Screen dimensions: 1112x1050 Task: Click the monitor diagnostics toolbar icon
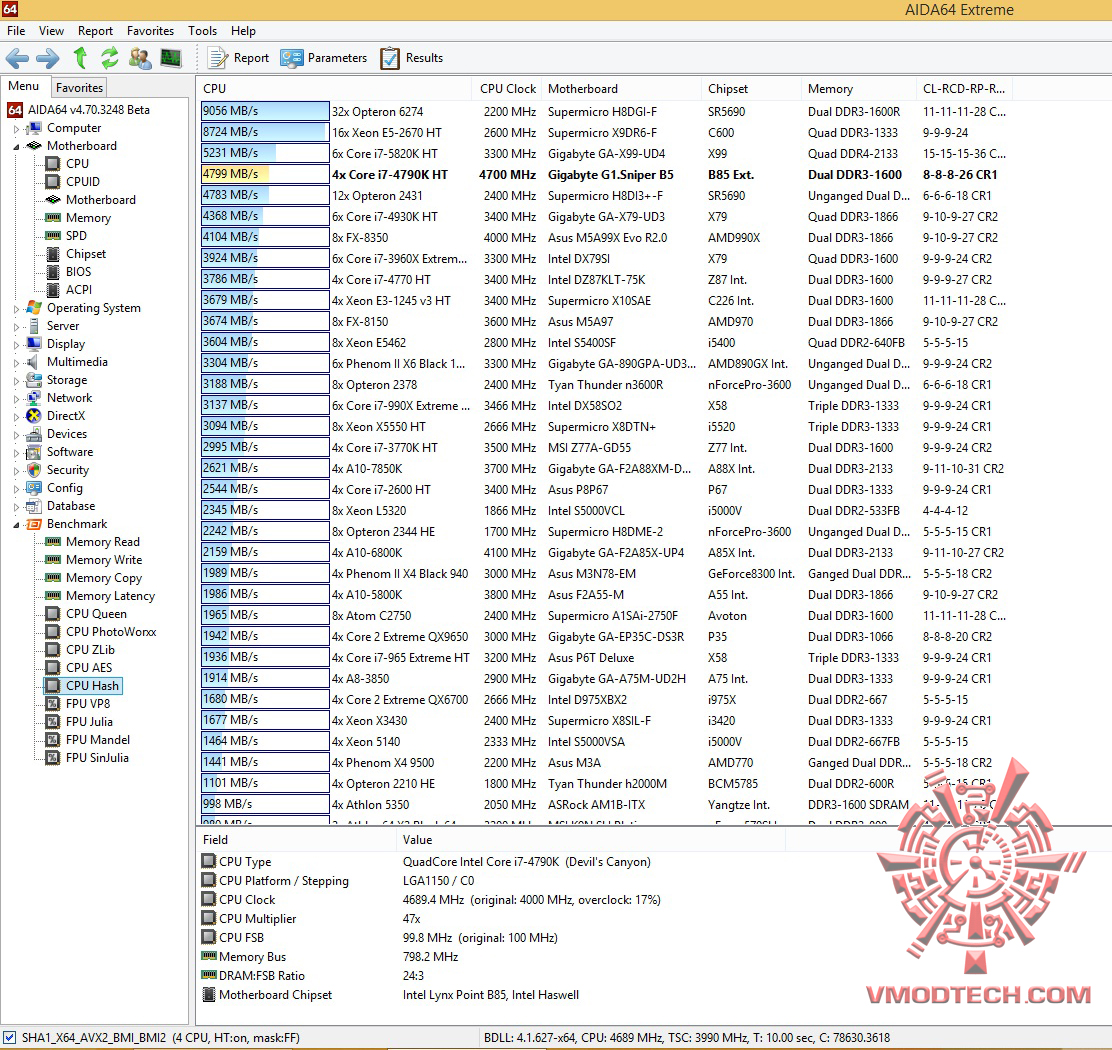click(x=171, y=58)
